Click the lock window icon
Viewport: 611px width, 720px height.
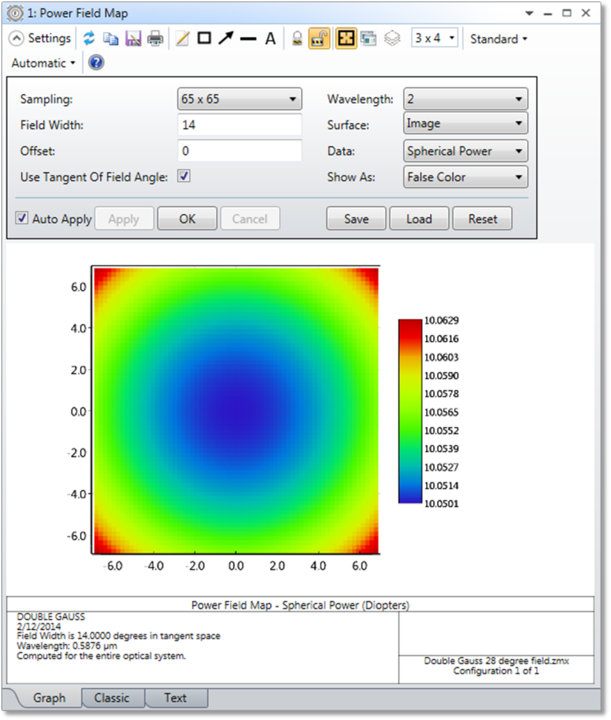tap(297, 39)
